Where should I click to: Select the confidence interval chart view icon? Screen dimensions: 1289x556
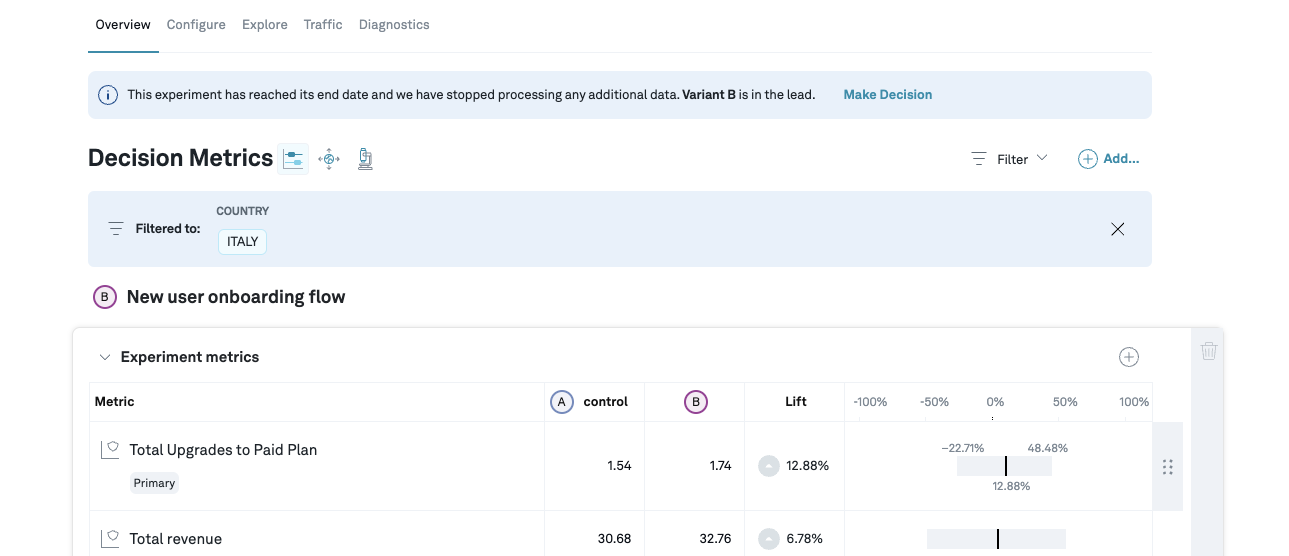click(293, 159)
